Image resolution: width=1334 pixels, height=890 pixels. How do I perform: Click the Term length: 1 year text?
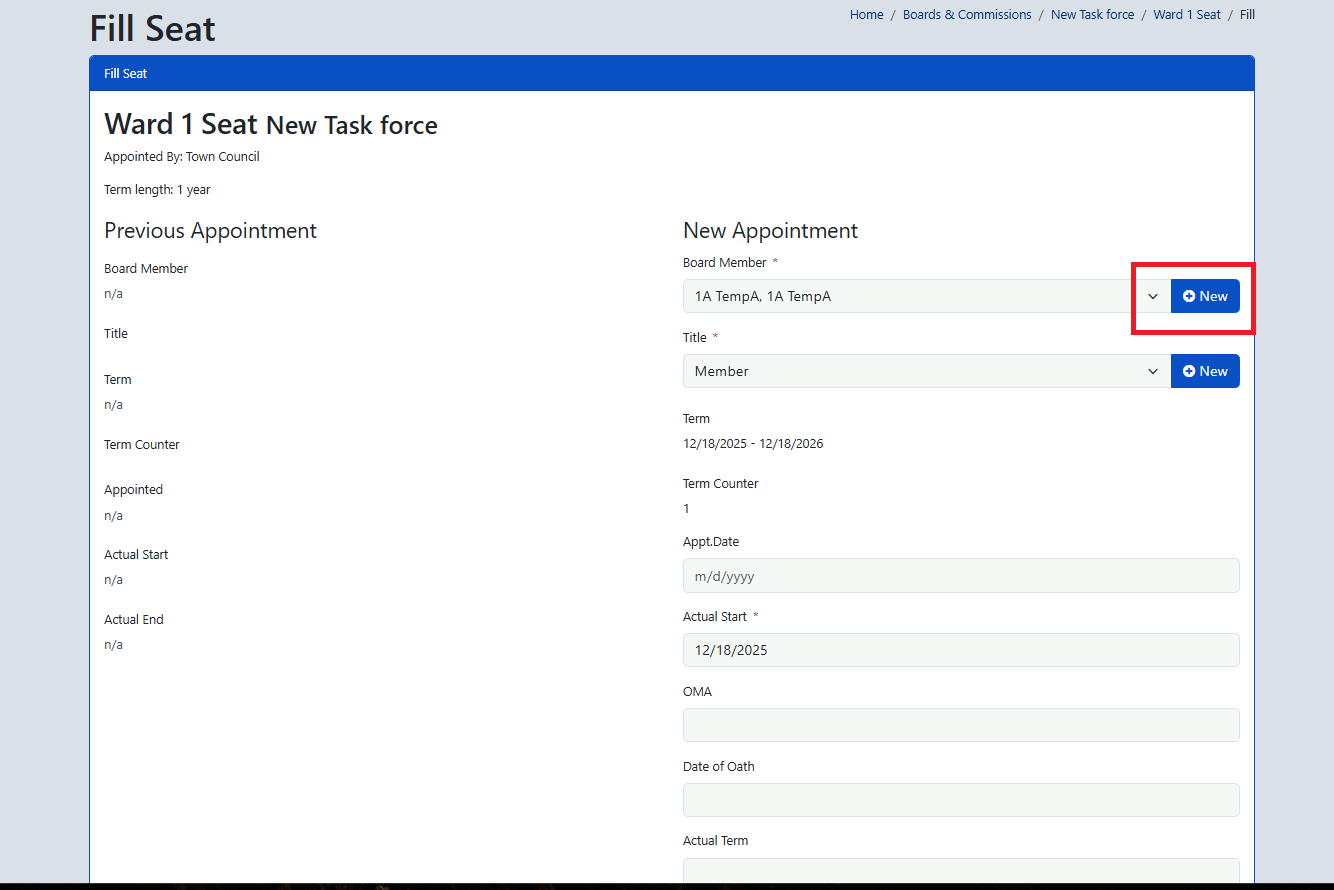click(x=157, y=190)
